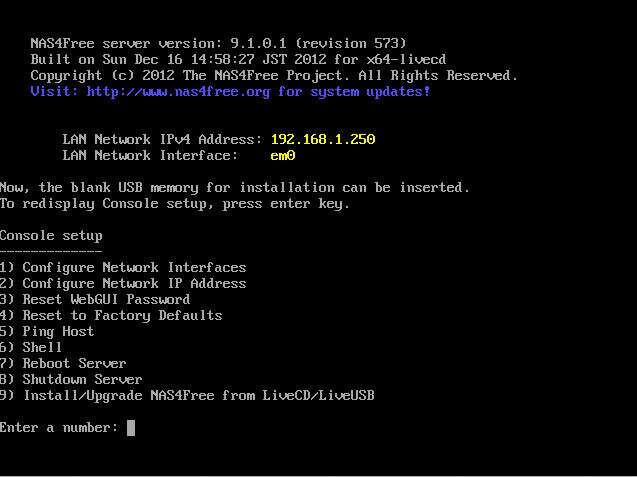This screenshot has width=637, height=477.
Task: Select the Shutdown Server option
Action: (x=71, y=379)
